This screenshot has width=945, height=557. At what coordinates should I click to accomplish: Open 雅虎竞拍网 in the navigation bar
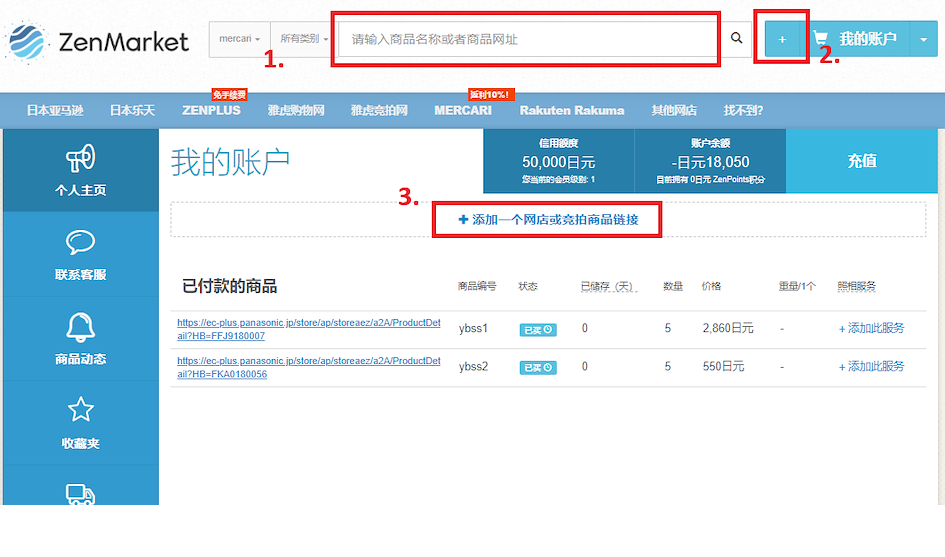[379, 110]
